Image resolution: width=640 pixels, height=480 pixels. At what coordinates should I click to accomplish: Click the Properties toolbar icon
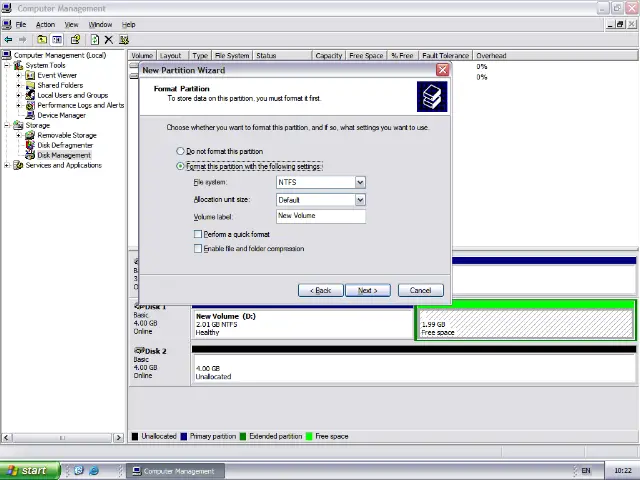click(x=75, y=40)
